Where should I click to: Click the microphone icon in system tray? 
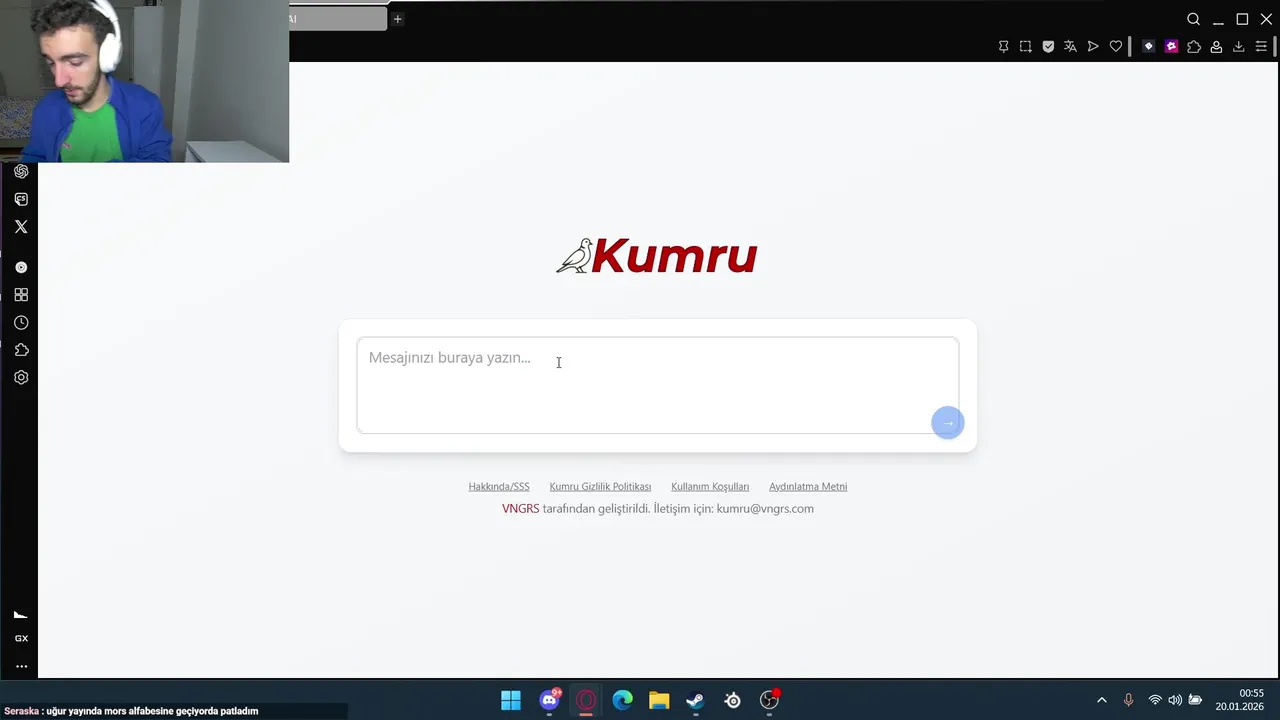1128,700
